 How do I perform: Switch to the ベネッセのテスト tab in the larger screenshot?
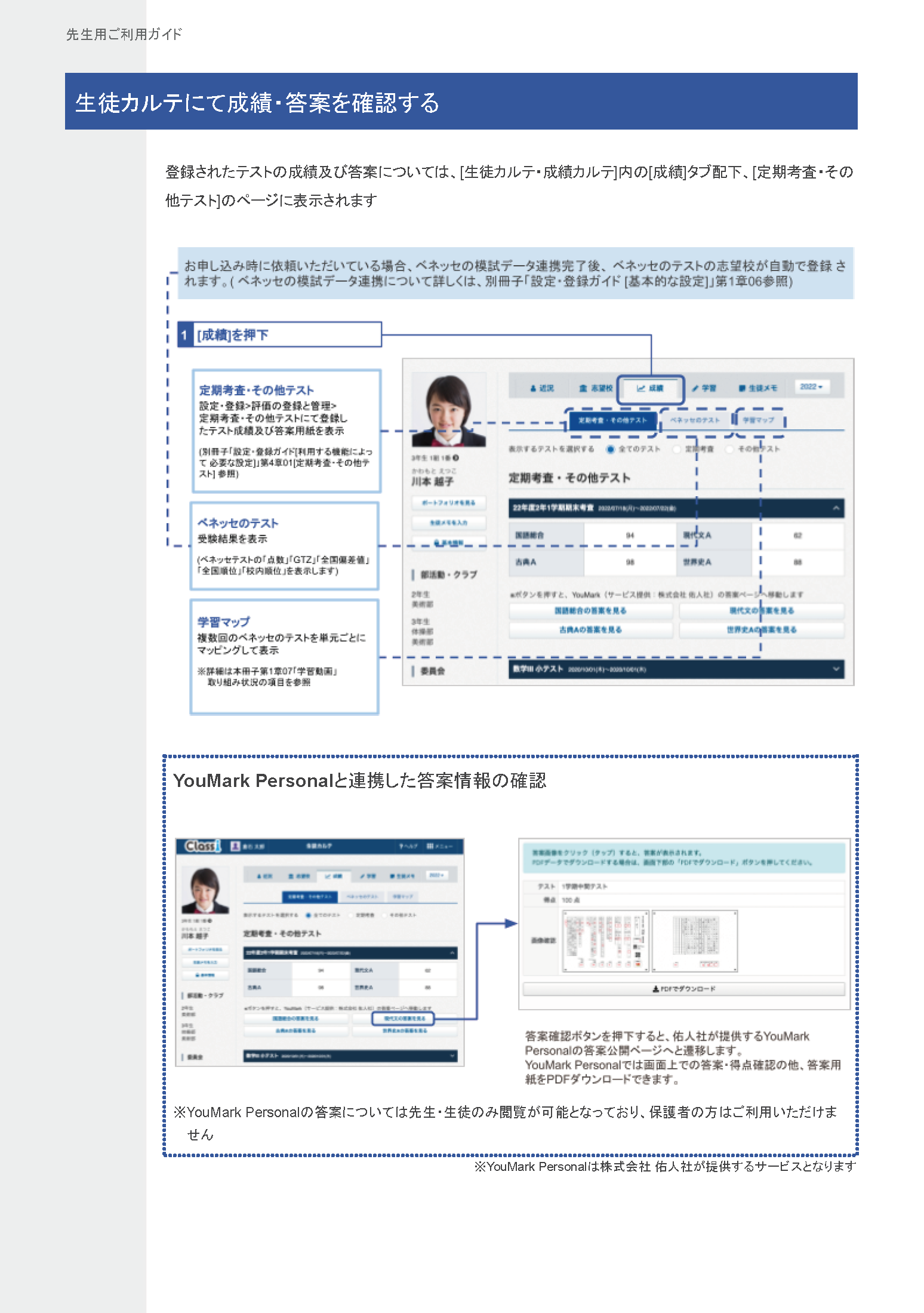point(695,420)
